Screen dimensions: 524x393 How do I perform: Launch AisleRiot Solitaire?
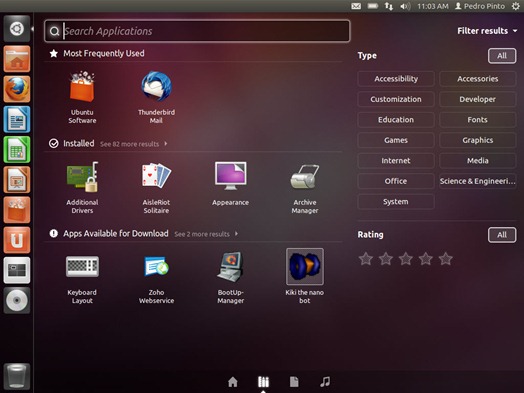[156, 187]
